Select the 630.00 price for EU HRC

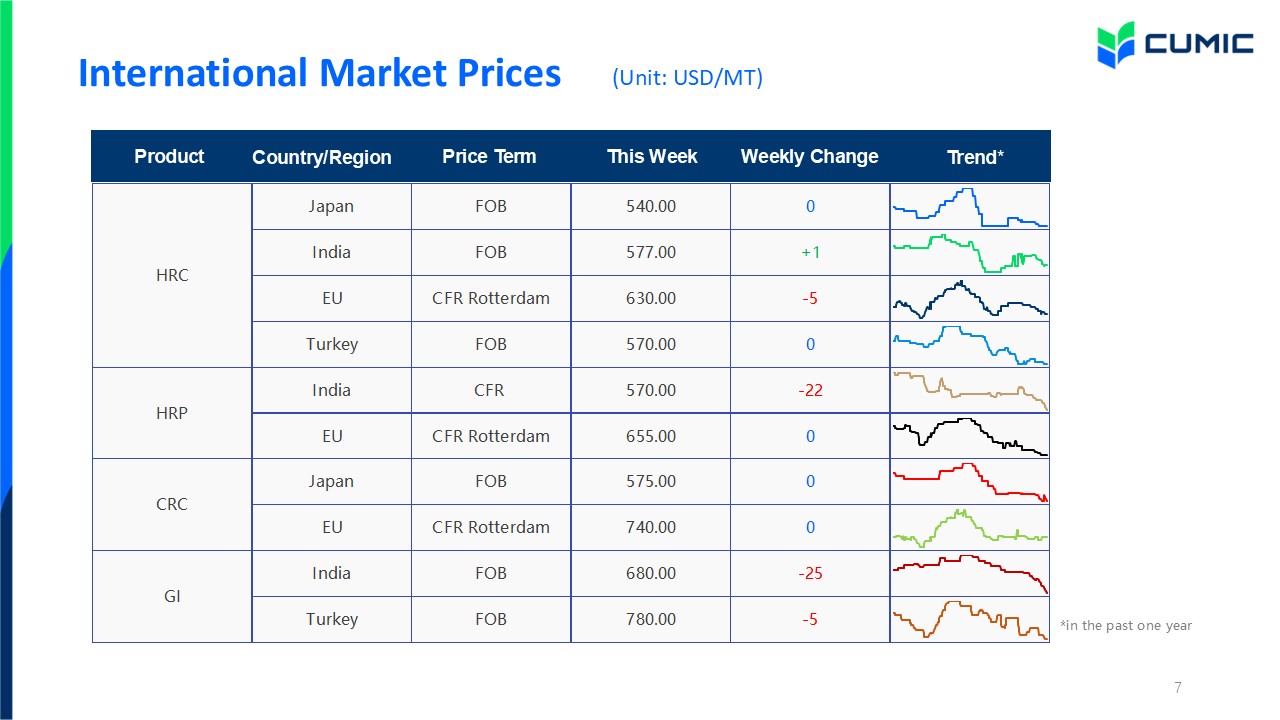click(x=651, y=299)
